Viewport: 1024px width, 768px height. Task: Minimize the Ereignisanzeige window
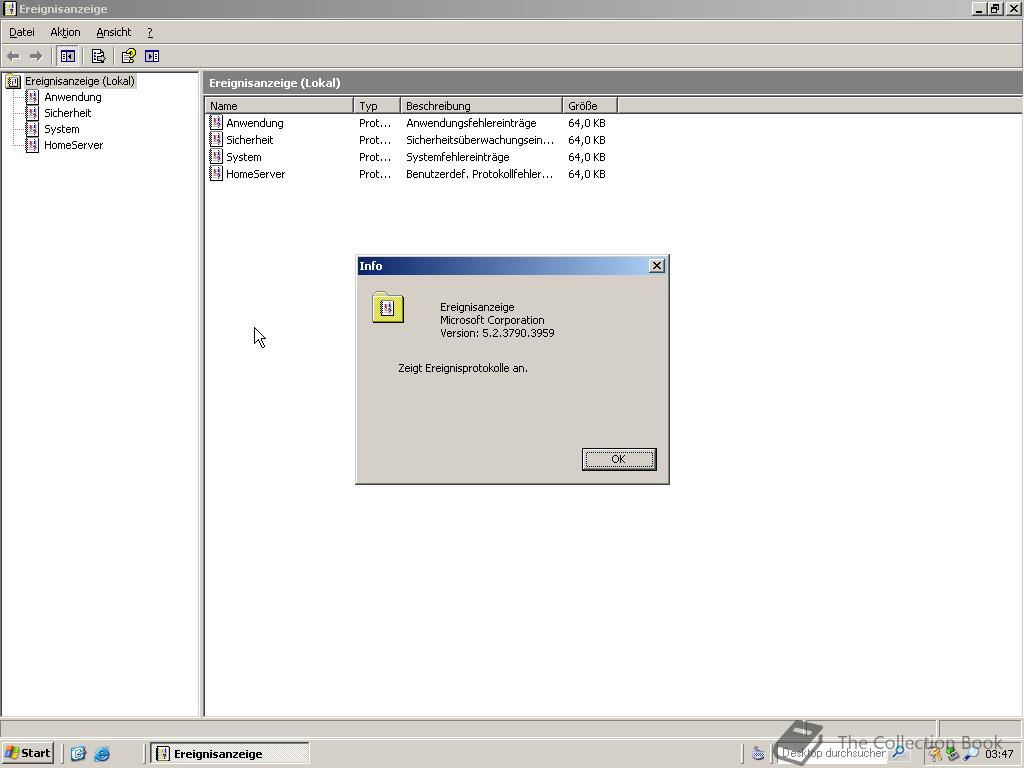[980, 8]
